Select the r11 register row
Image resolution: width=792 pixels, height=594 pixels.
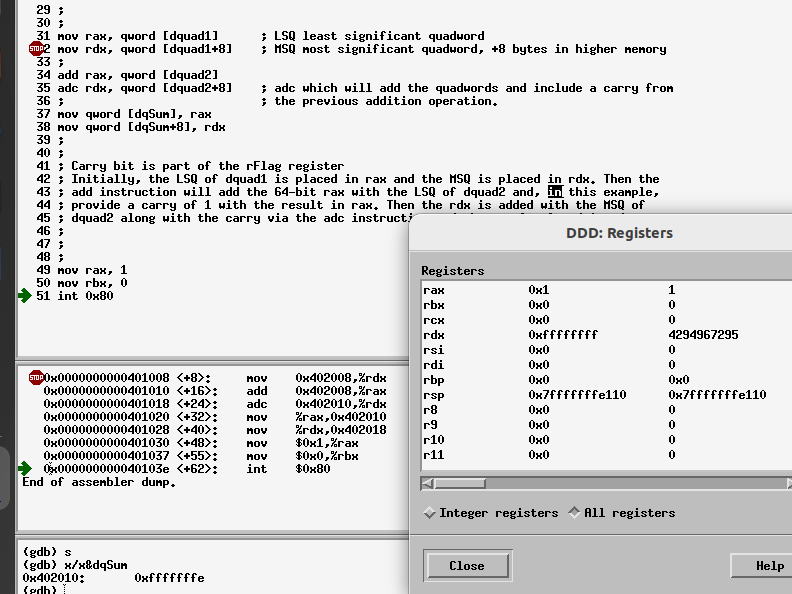point(606,455)
